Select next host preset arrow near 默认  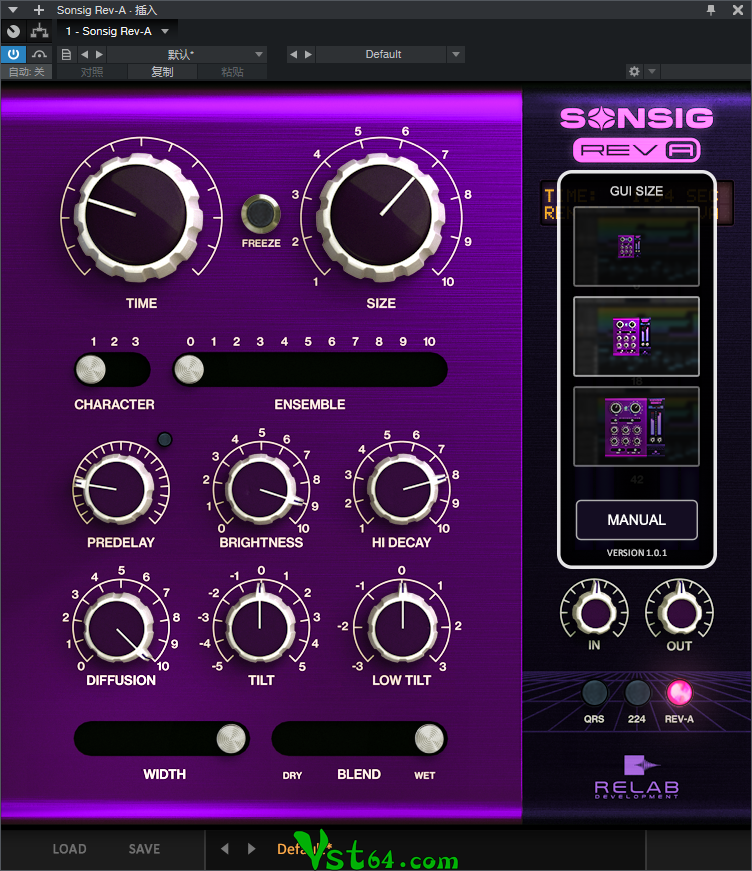(99, 54)
